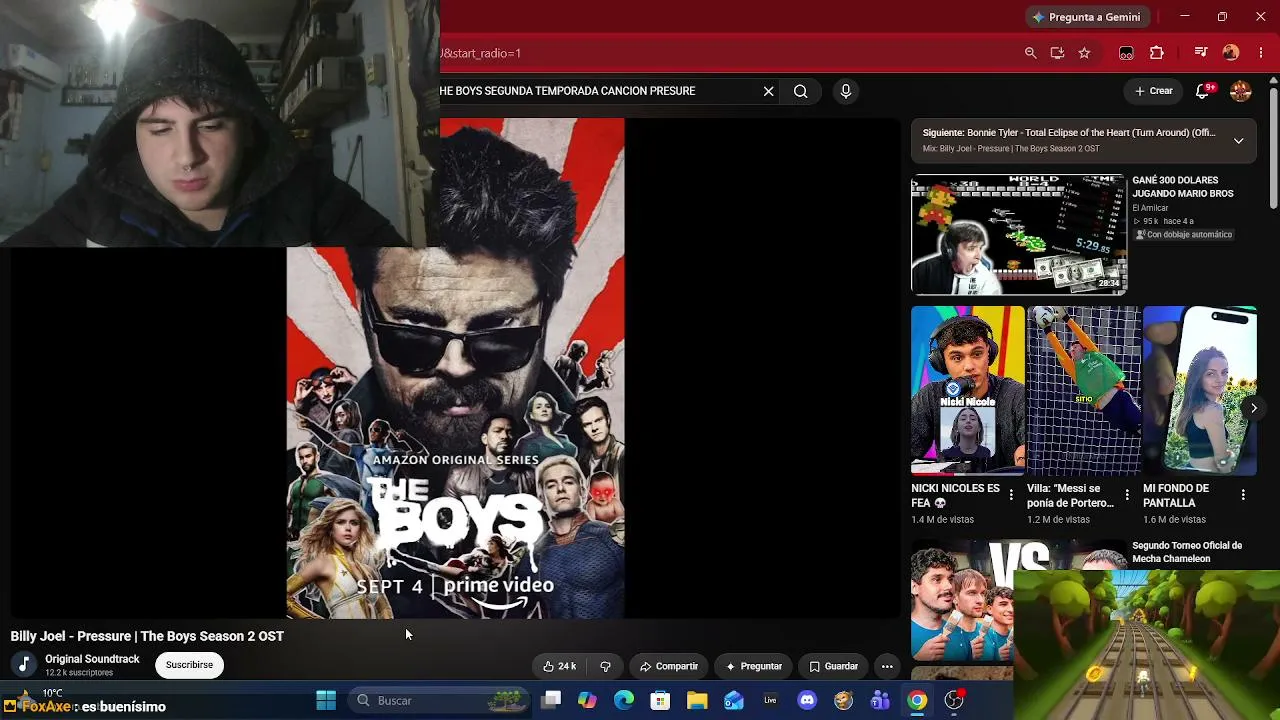
Task: Click the video player poster area
Action: click(456, 368)
